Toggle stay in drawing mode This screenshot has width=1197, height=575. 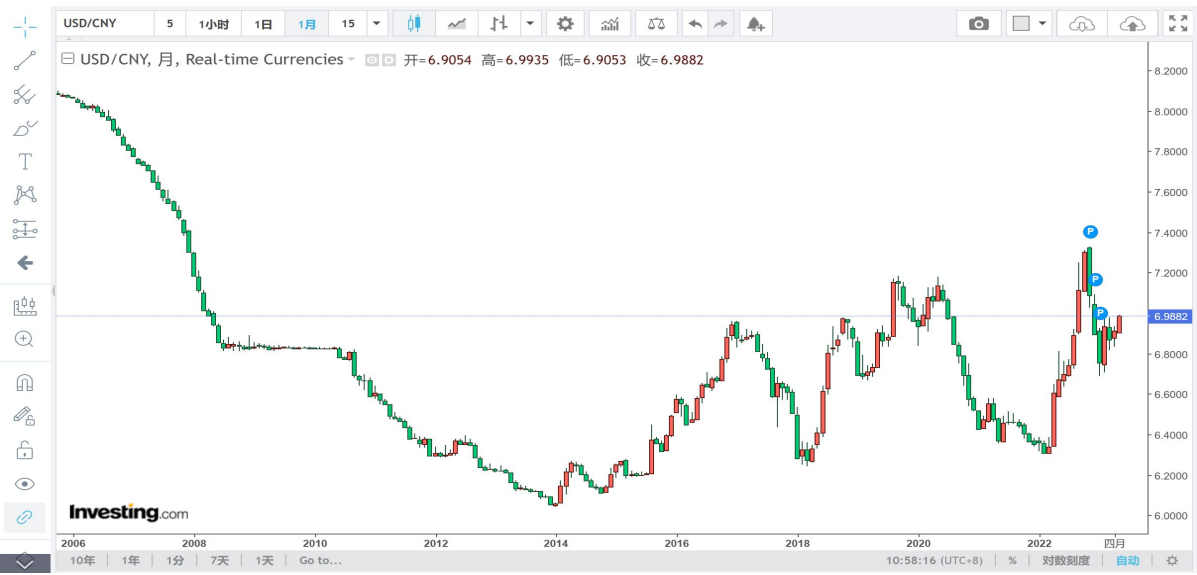(25, 415)
